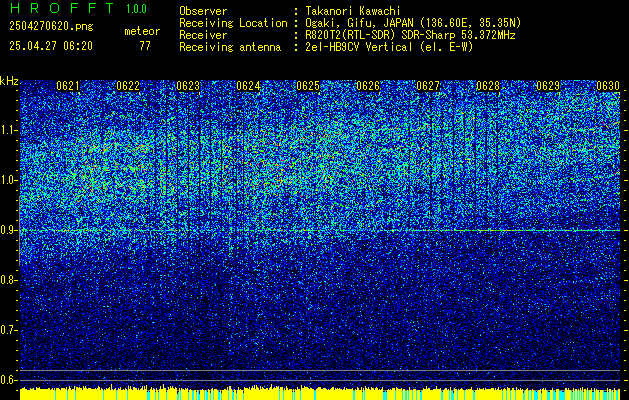Click the meteor count 77

pyautogui.click(x=145, y=46)
